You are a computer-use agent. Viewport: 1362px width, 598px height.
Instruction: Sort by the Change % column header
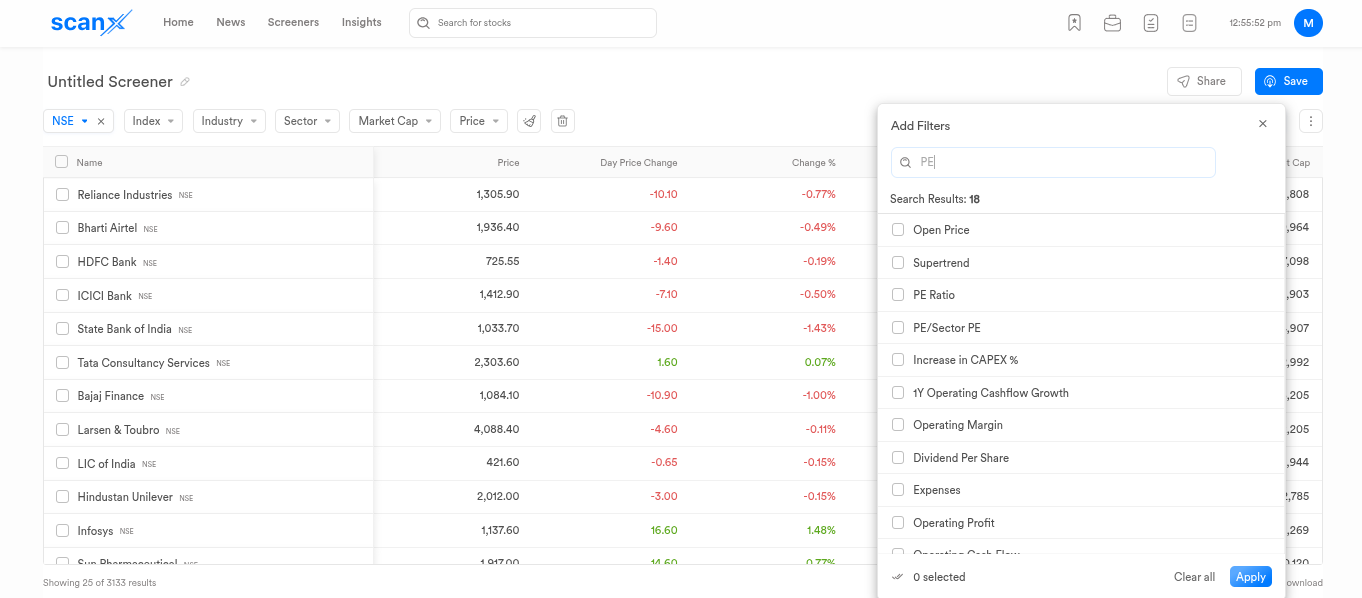tap(813, 163)
